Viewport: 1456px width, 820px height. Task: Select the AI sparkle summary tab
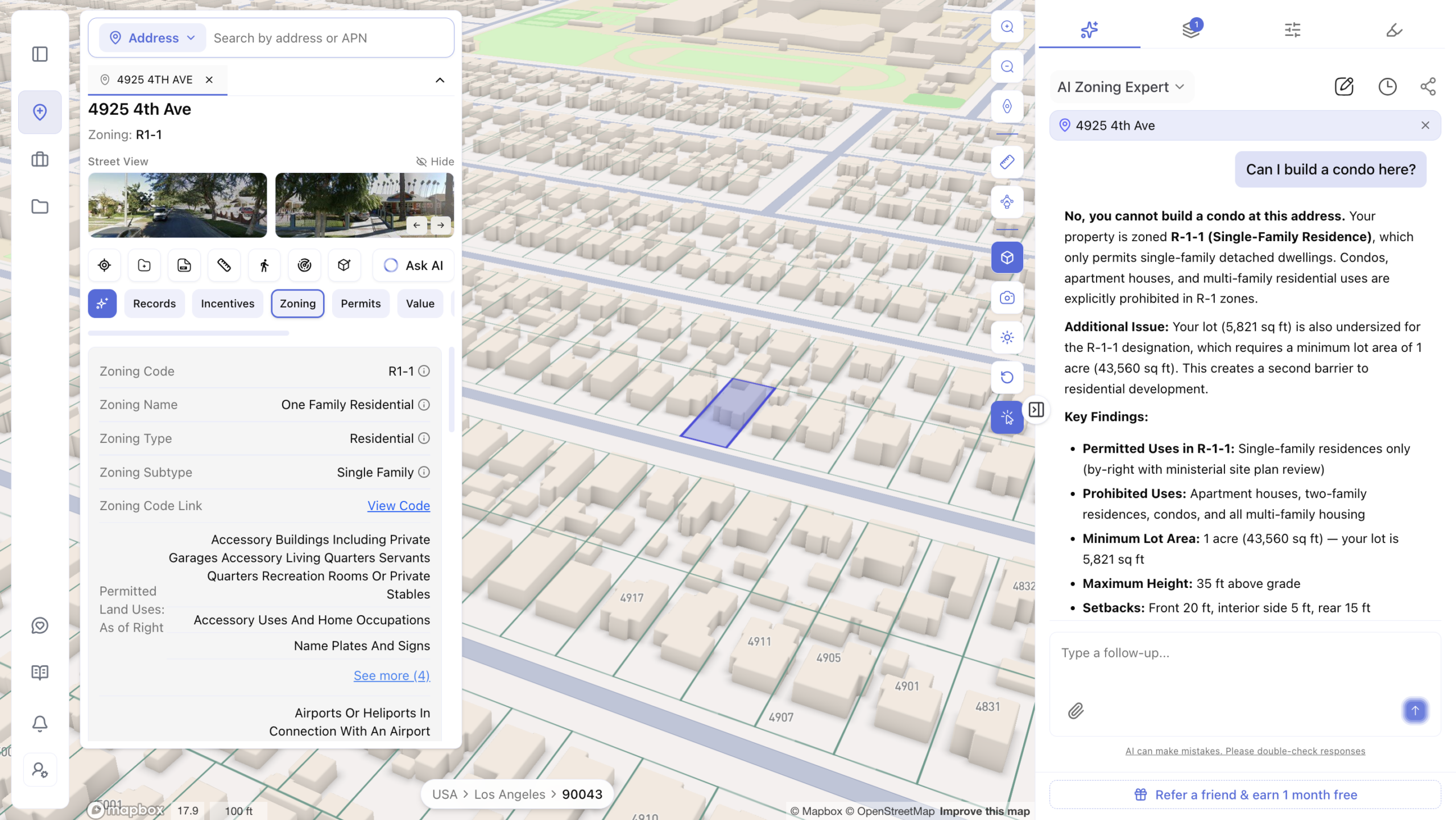click(x=102, y=304)
